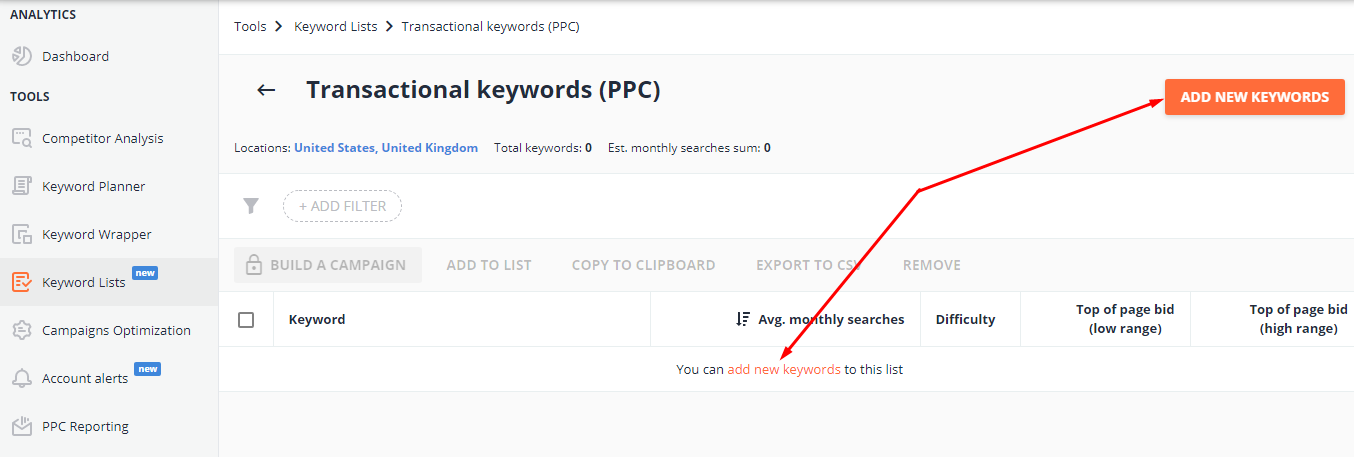
Task: Select the Keyword Planner icon
Action: tap(22, 187)
